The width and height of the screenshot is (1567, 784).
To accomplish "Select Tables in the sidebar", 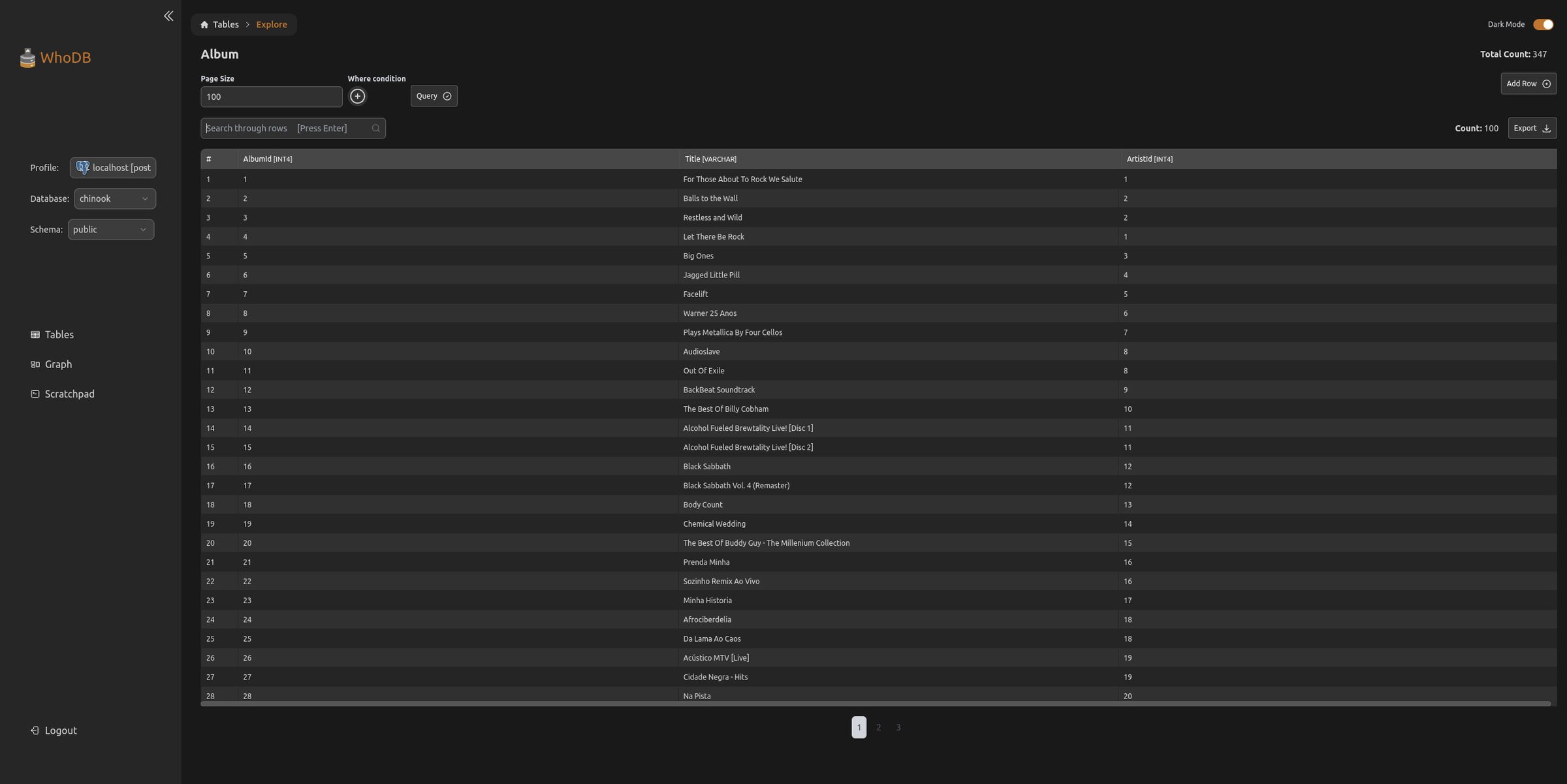I will [x=59, y=334].
